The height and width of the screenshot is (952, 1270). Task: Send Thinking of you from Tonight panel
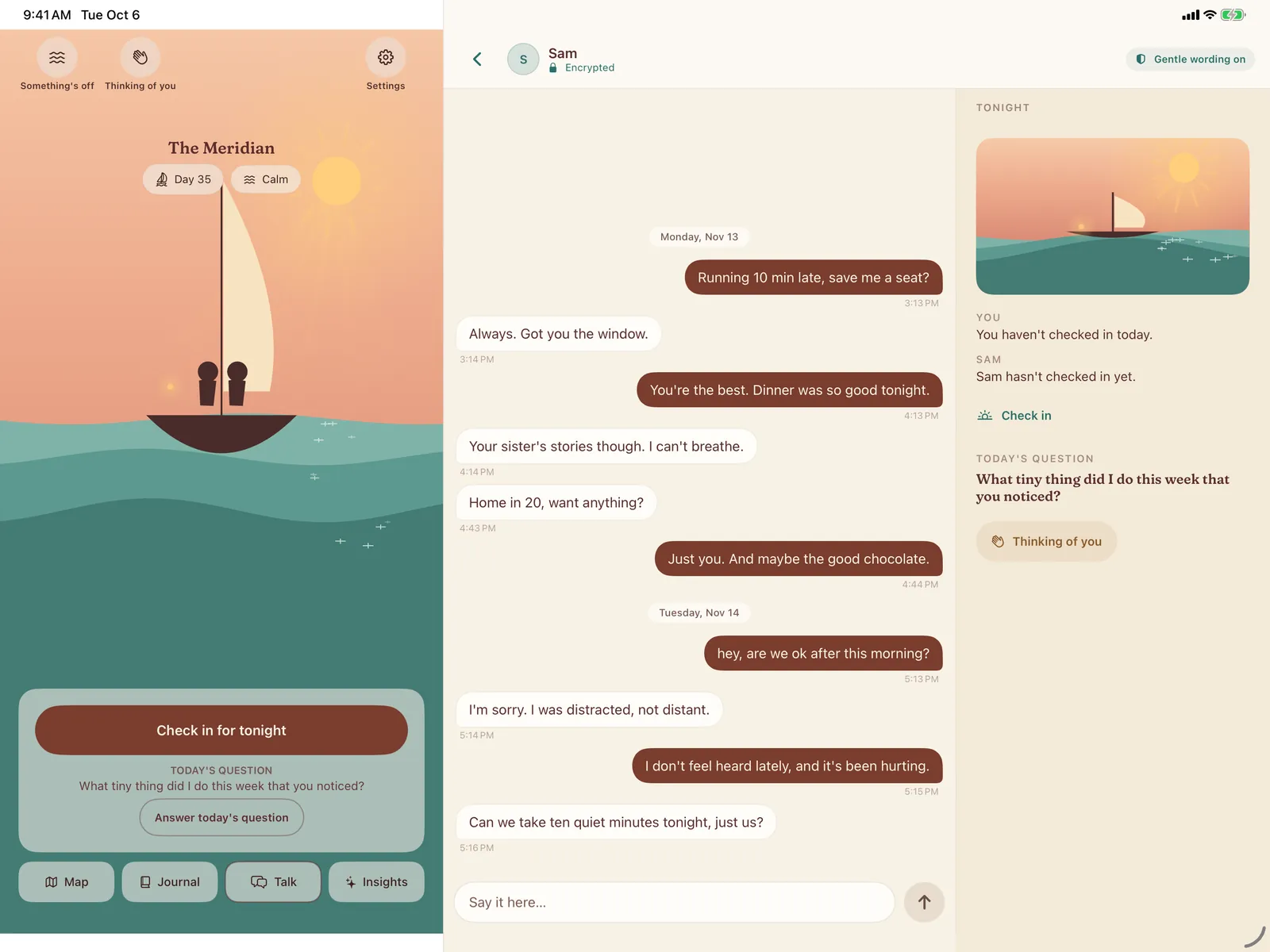click(x=1046, y=542)
